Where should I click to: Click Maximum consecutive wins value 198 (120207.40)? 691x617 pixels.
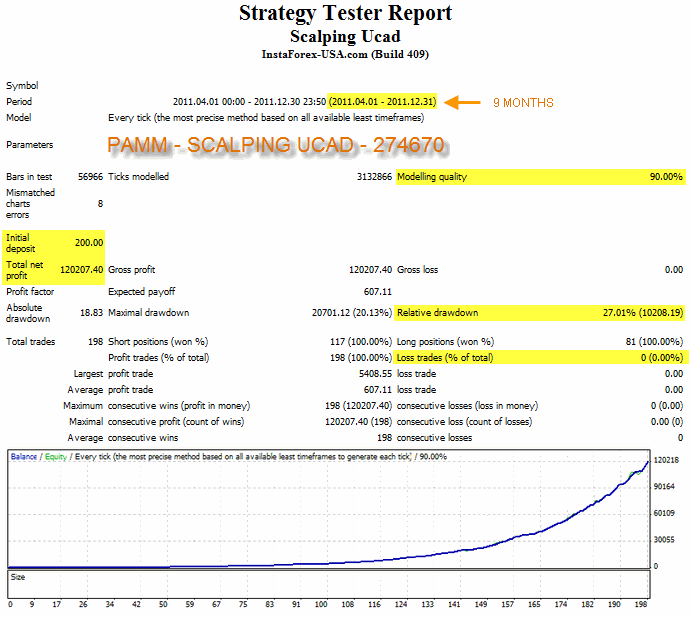pos(358,406)
